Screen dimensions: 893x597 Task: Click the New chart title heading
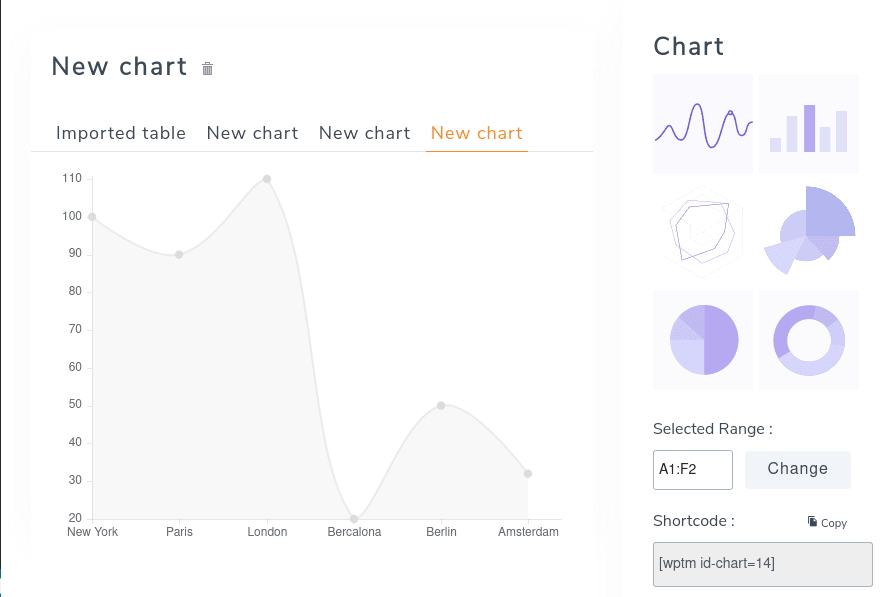point(119,67)
